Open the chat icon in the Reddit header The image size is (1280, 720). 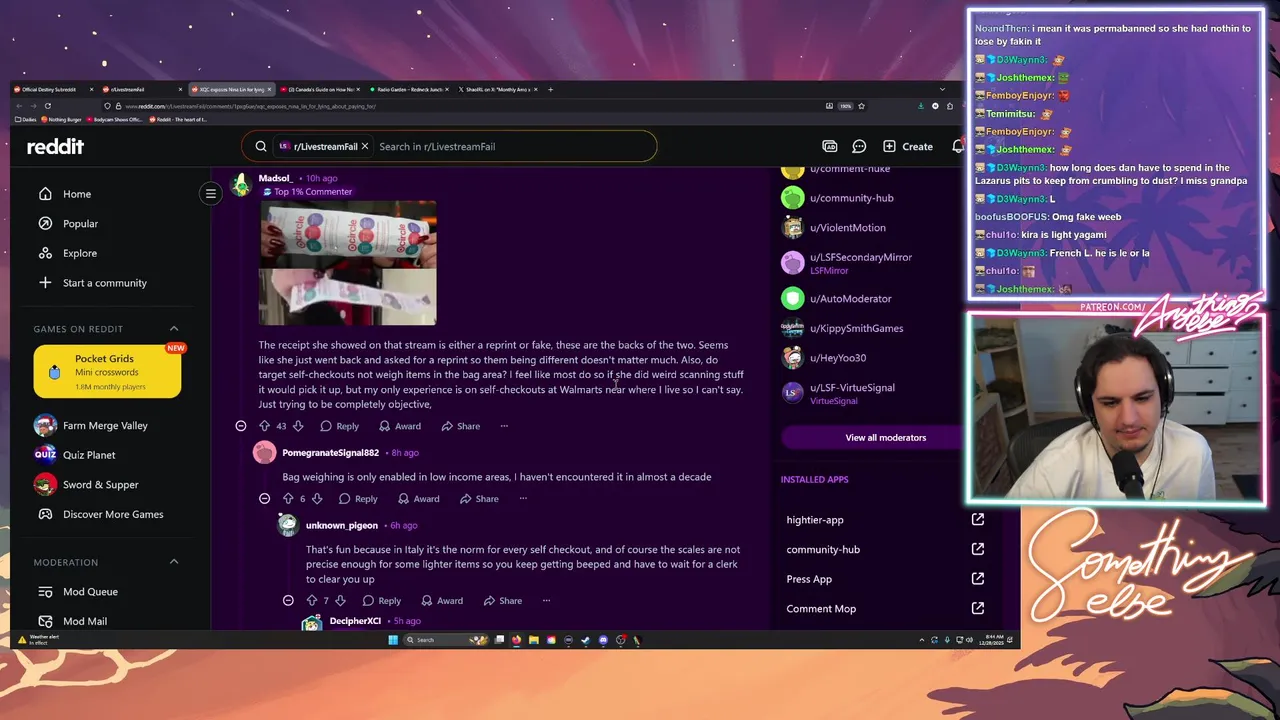coord(859,146)
